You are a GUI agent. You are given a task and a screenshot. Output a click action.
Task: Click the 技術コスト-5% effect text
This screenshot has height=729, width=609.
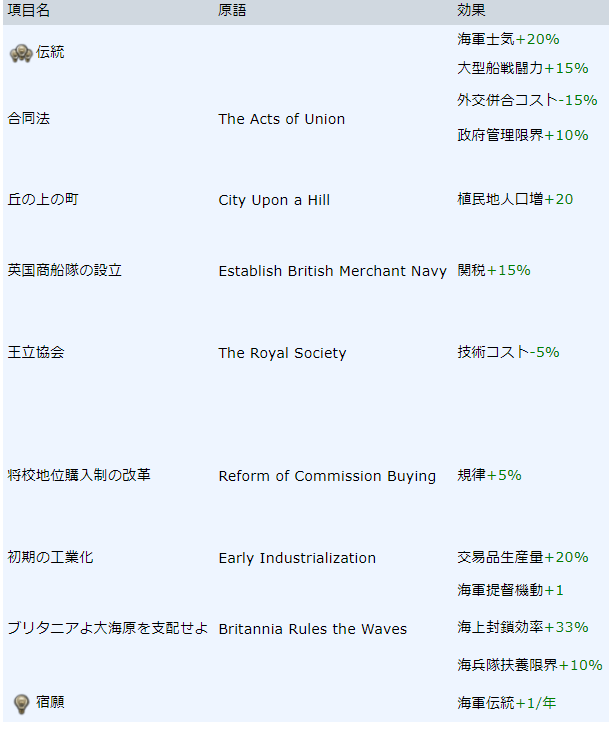(x=508, y=352)
